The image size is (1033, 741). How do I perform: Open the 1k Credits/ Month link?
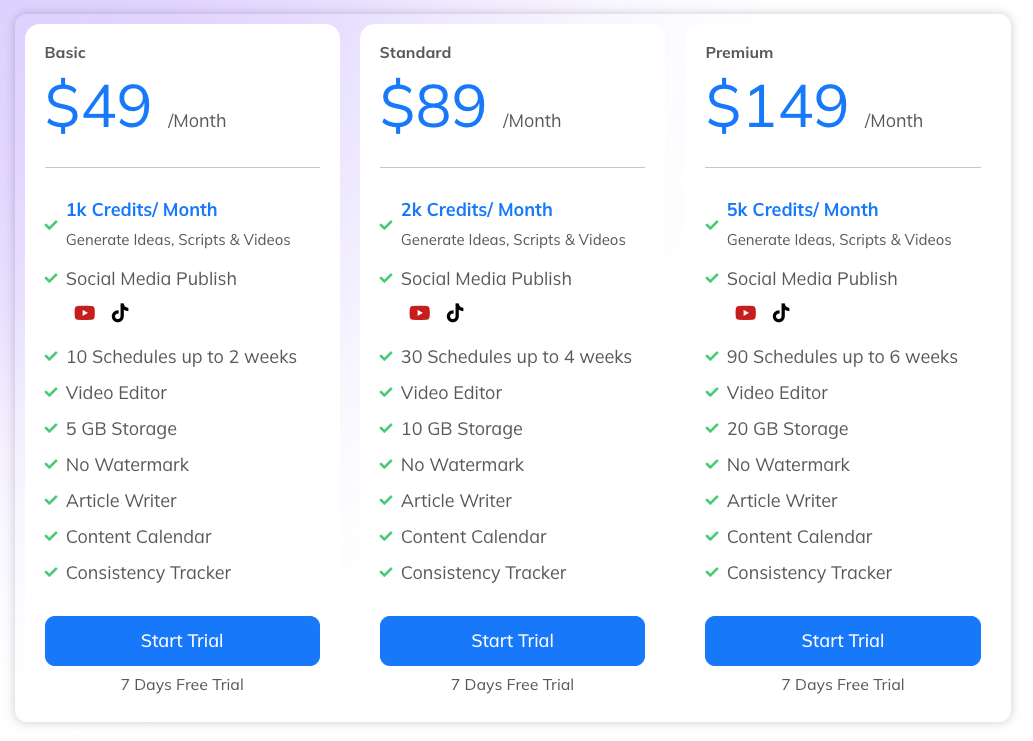[x=141, y=210]
